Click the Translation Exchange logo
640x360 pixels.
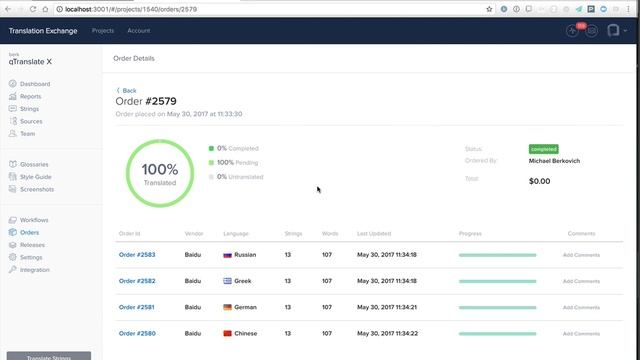(x=43, y=31)
